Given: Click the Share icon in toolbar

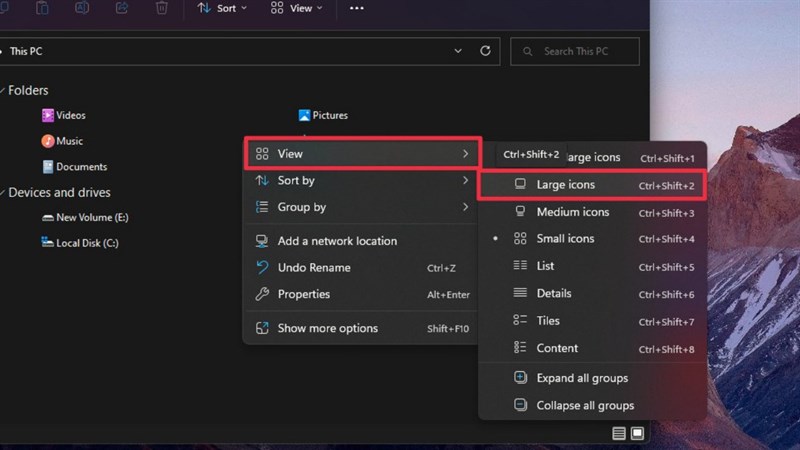Looking at the screenshot, I should (x=121, y=8).
